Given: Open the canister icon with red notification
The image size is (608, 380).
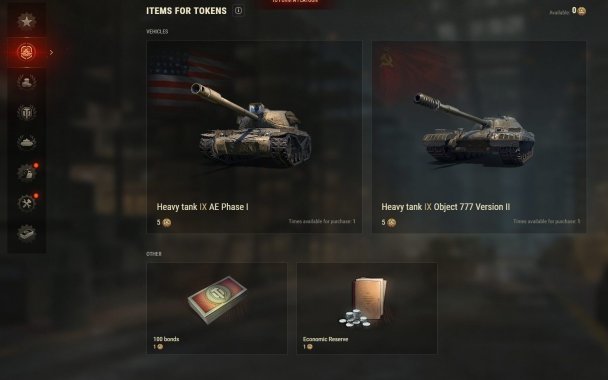Looking at the screenshot, I should (x=27, y=173).
